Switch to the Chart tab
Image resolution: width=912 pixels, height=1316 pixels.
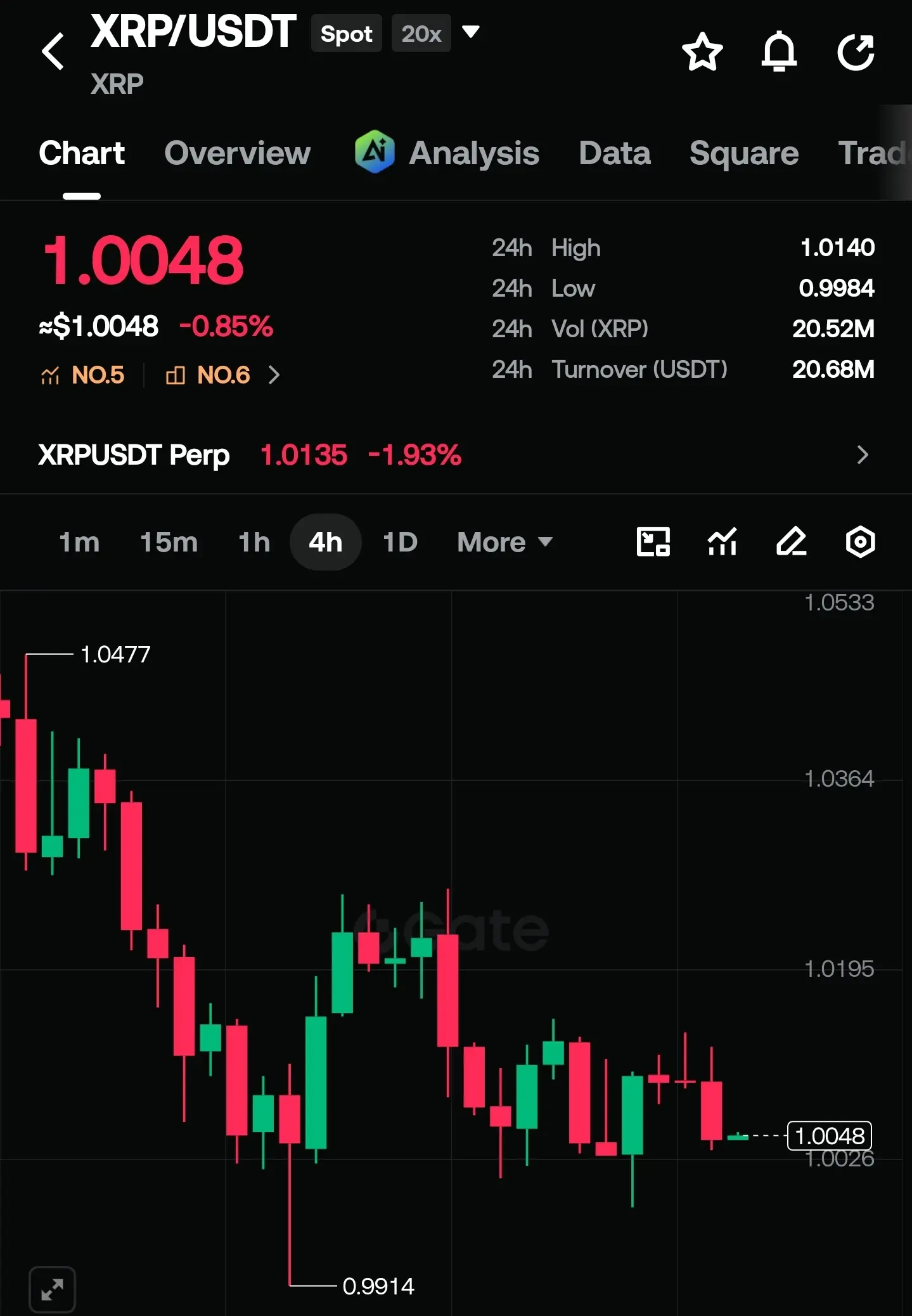point(82,153)
